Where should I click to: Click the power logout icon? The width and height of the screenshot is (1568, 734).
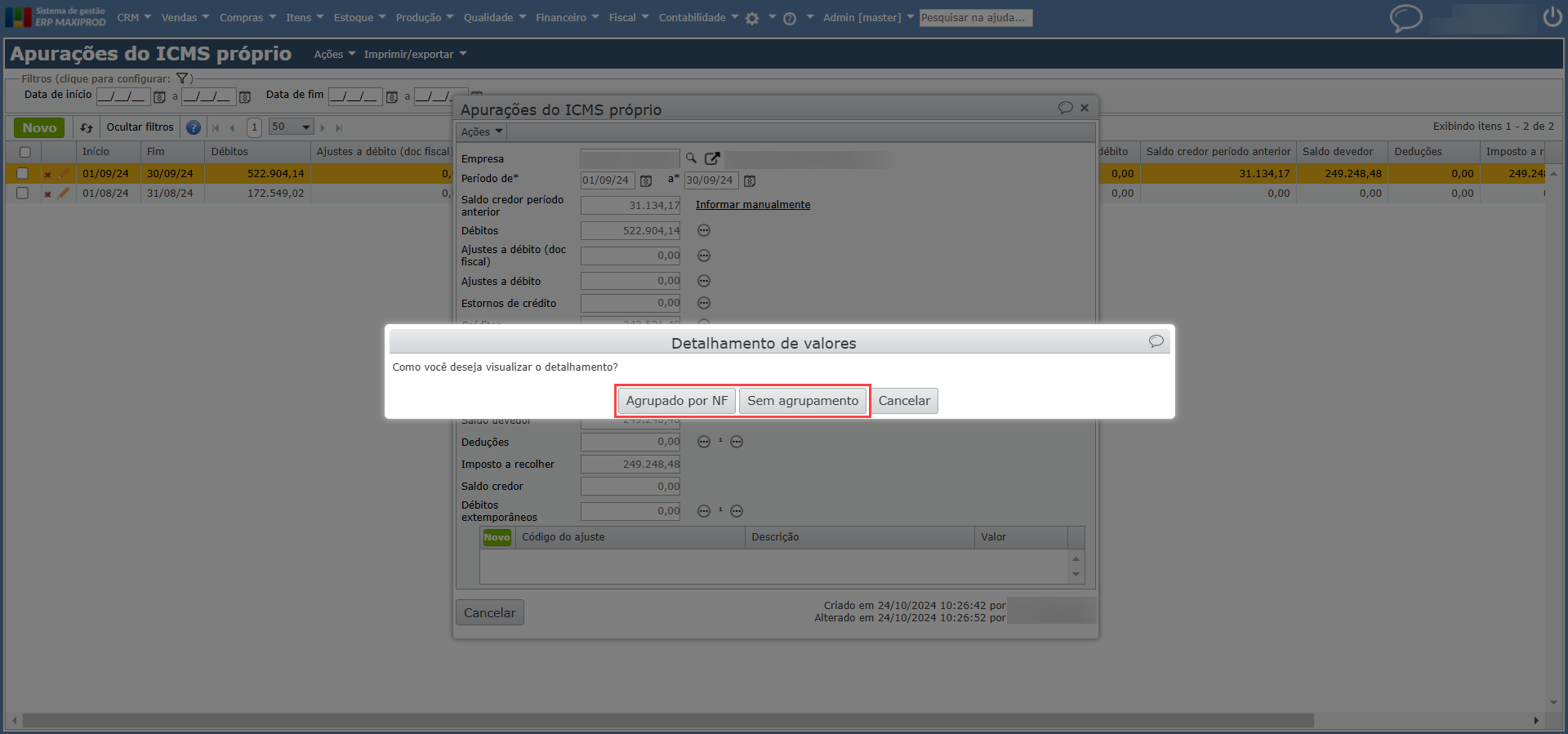click(x=1552, y=17)
